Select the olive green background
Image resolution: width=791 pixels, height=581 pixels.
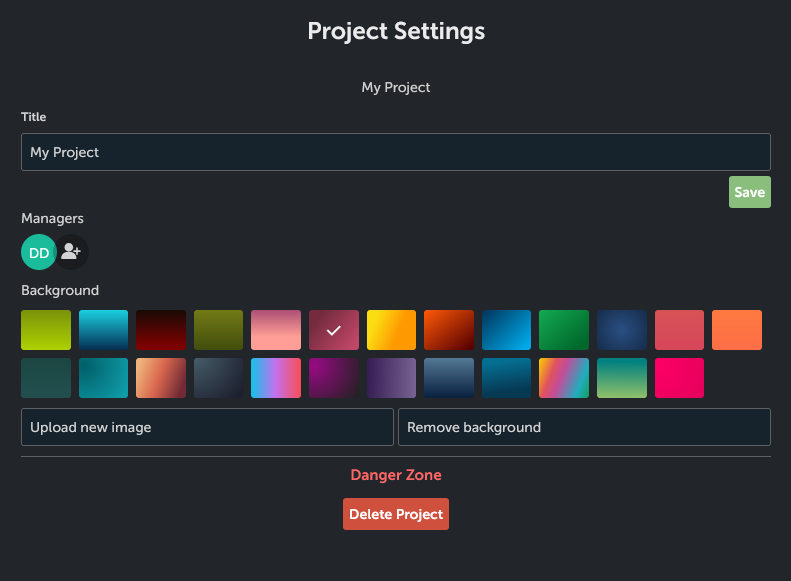pyautogui.click(x=218, y=330)
